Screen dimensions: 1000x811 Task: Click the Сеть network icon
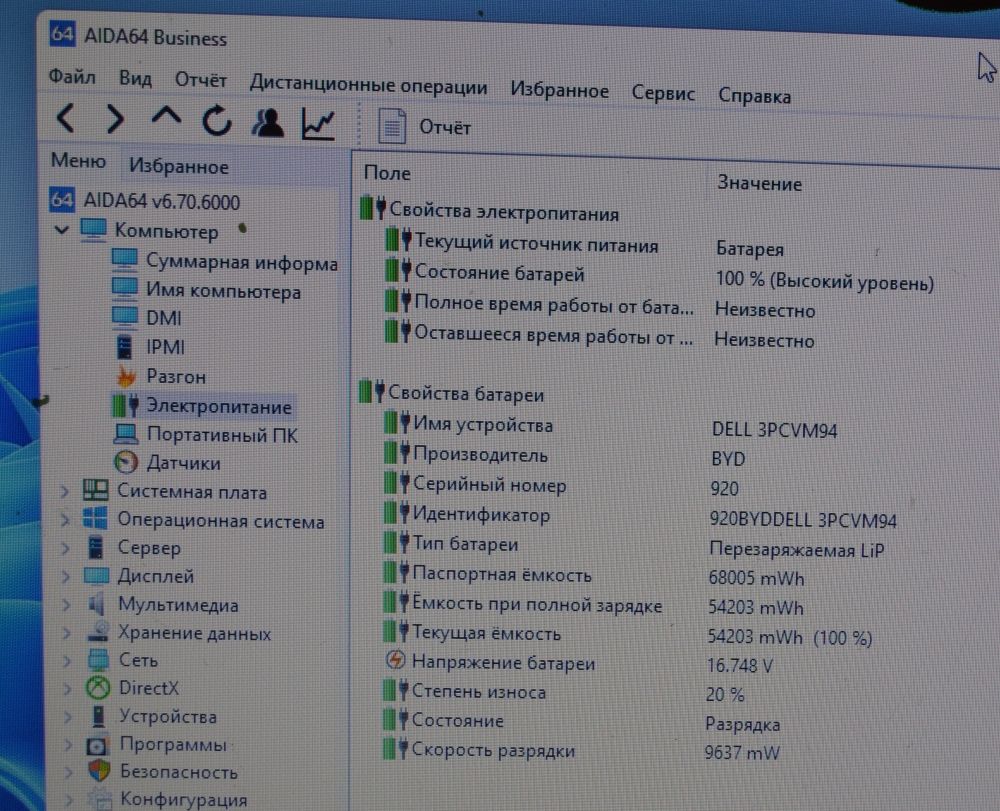tap(98, 659)
